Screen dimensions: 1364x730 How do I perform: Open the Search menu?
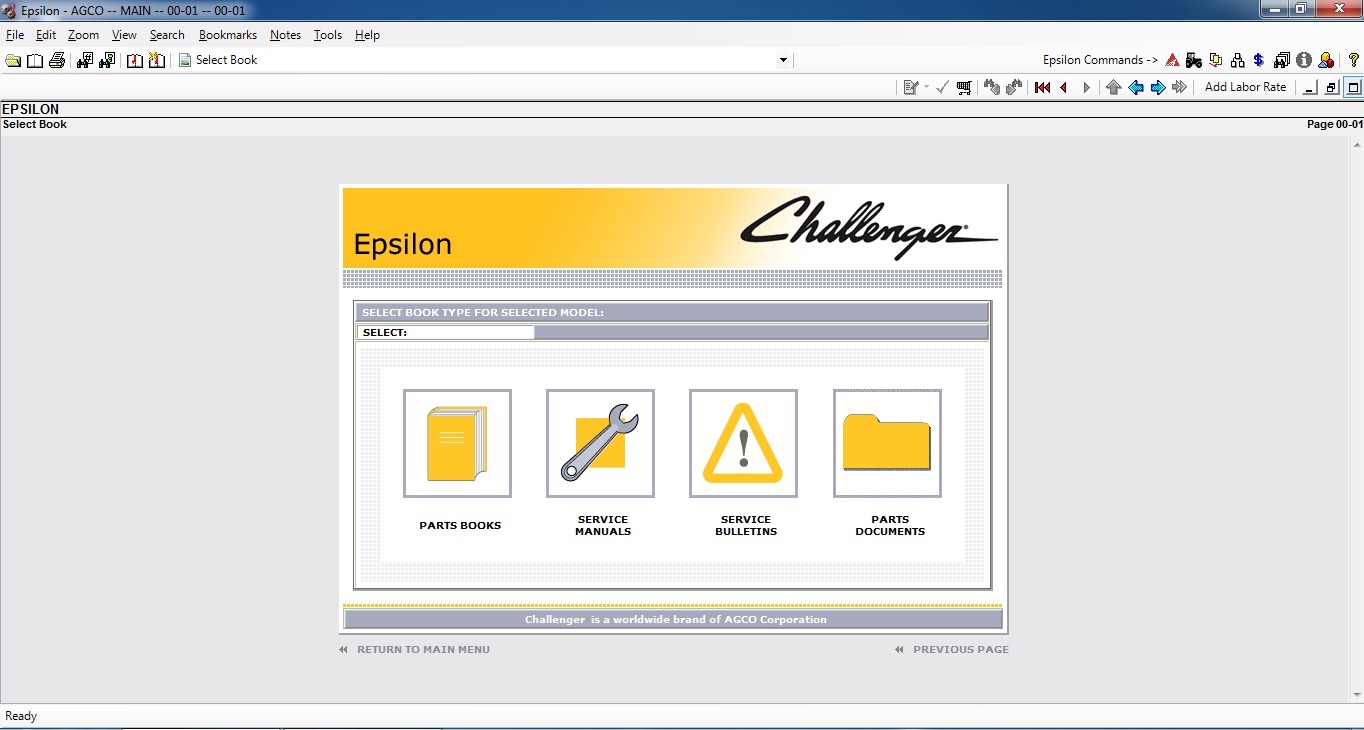coord(167,35)
